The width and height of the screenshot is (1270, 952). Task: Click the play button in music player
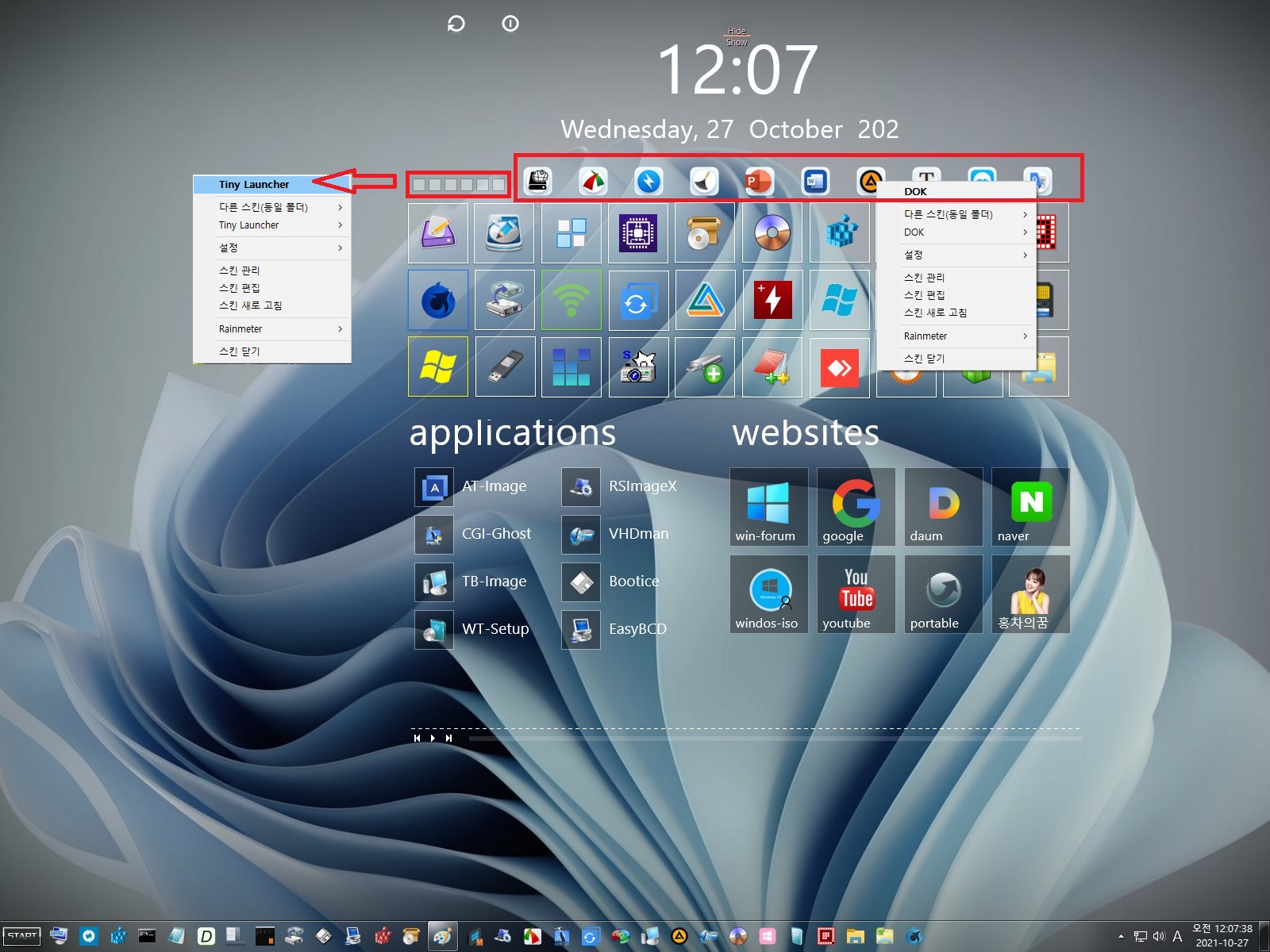point(433,738)
